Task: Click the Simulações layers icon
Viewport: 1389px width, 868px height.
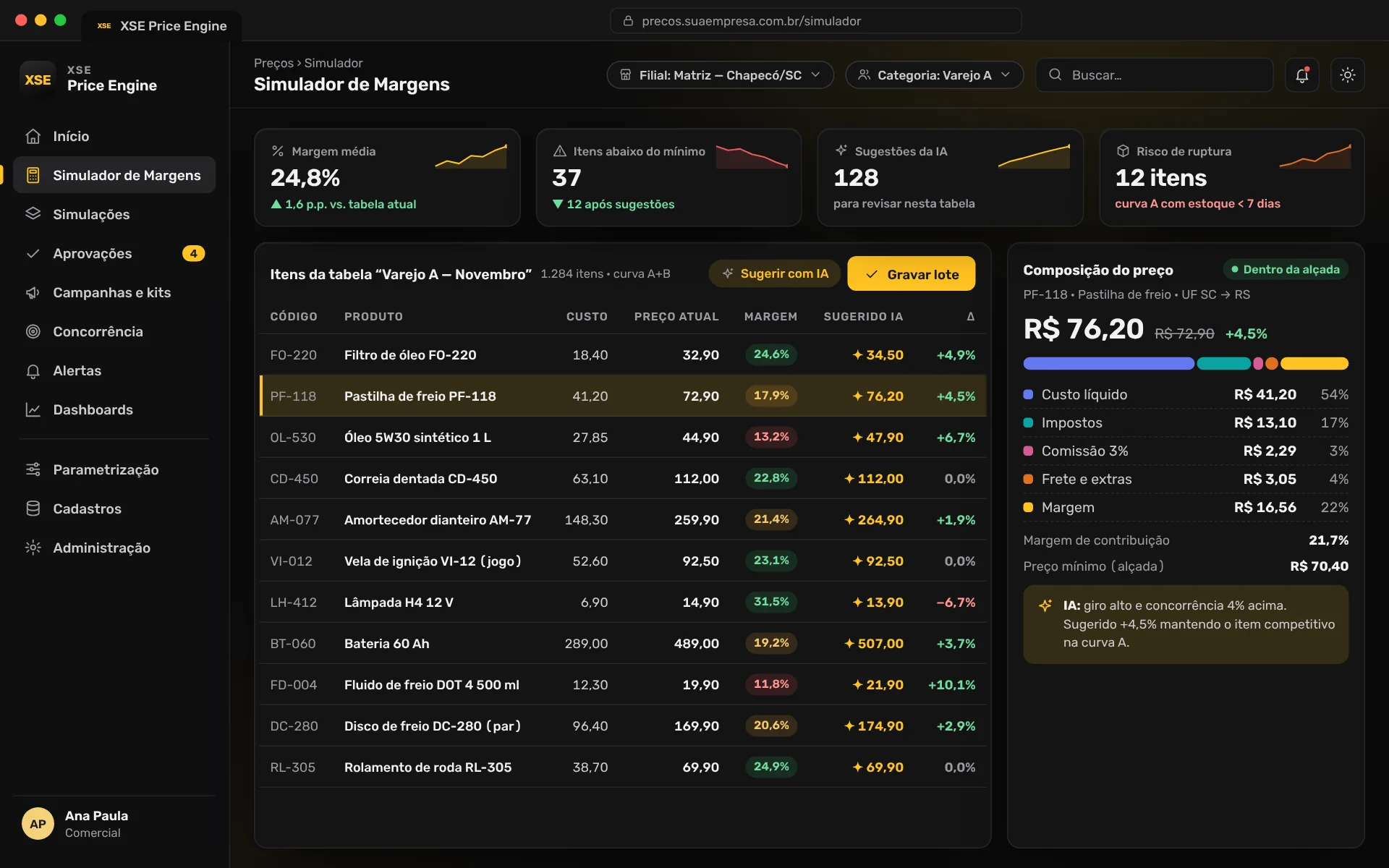Action: (x=33, y=214)
